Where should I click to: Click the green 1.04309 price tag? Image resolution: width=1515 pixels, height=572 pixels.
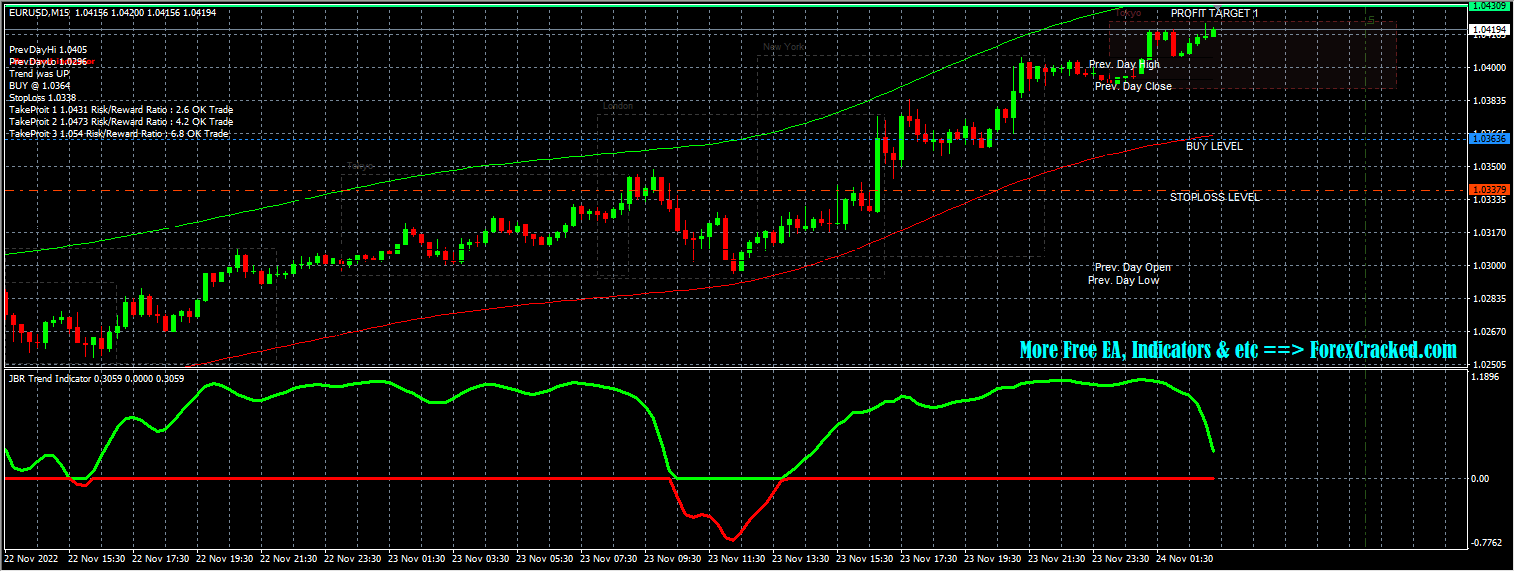coord(1489,6)
